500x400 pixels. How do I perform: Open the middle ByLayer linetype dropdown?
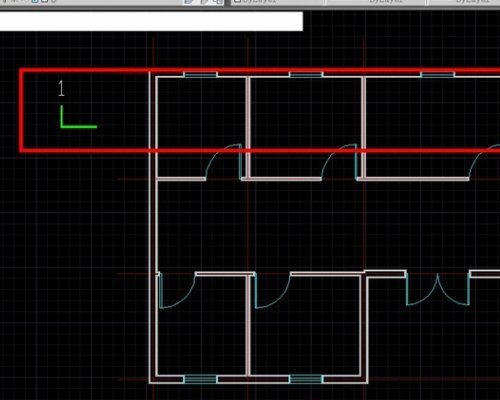click(x=376, y=2)
